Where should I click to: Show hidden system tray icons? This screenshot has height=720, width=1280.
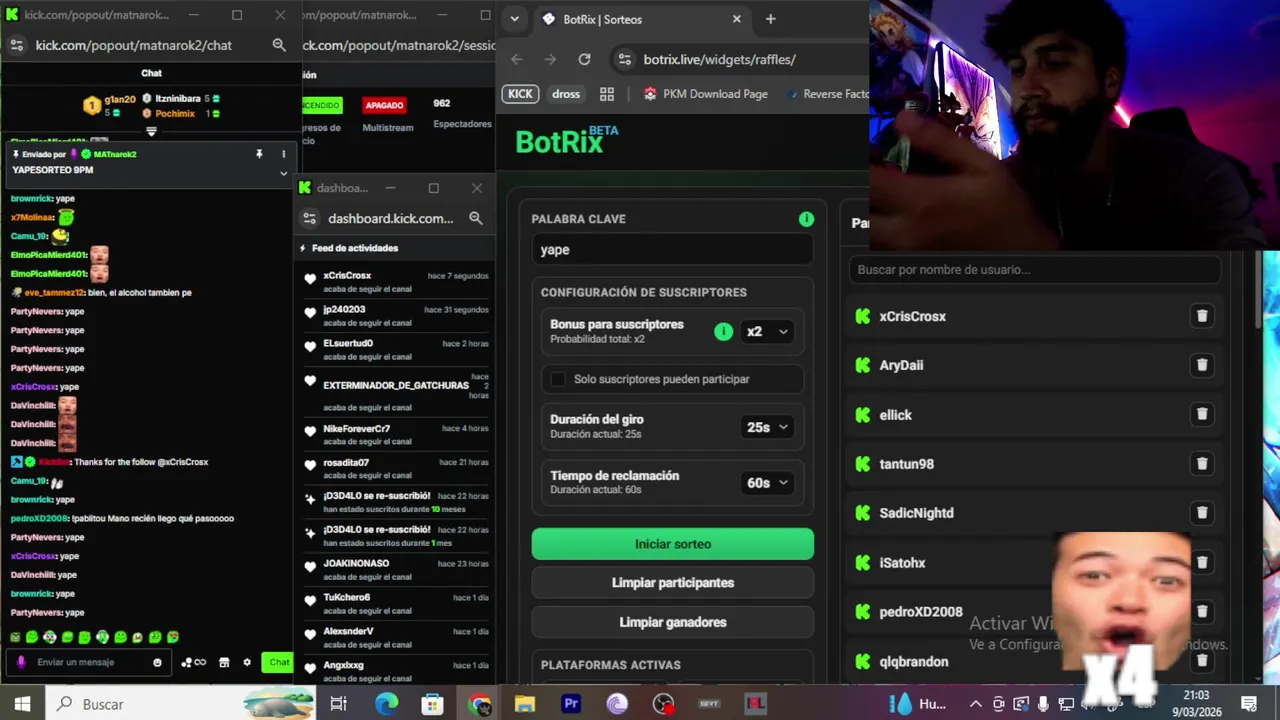[x=975, y=704]
